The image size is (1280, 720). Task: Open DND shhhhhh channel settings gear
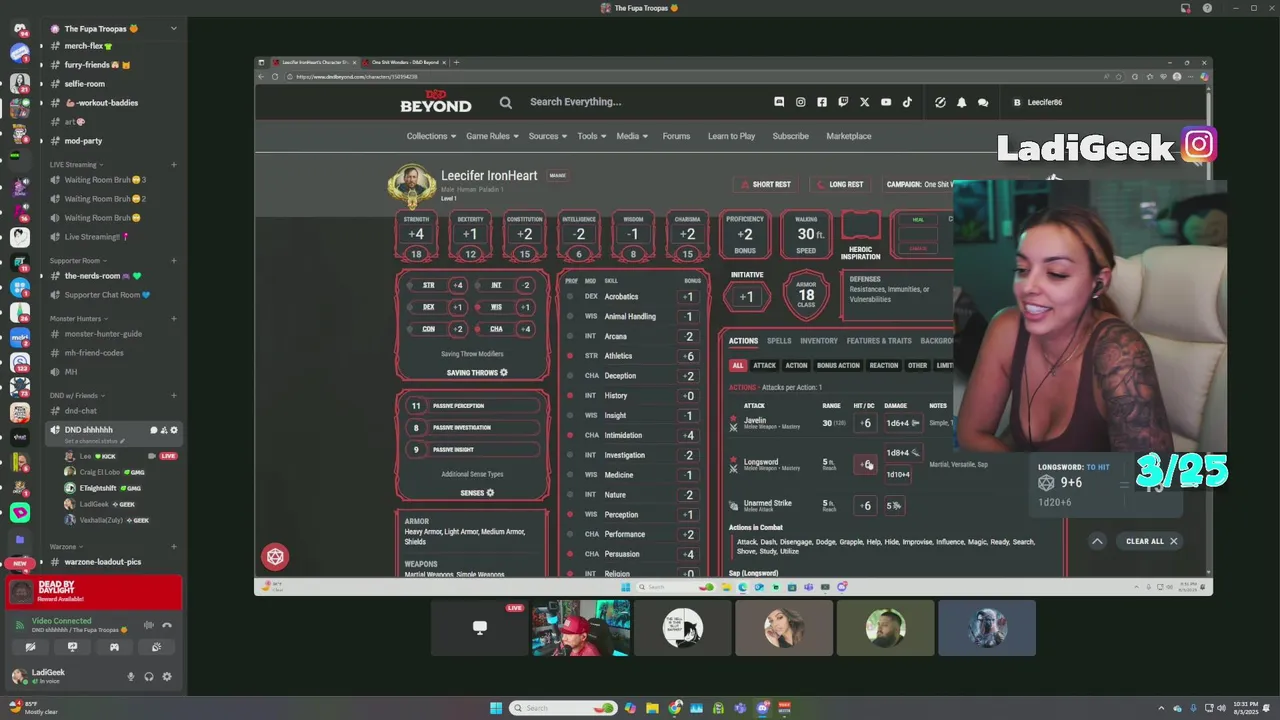(174, 430)
